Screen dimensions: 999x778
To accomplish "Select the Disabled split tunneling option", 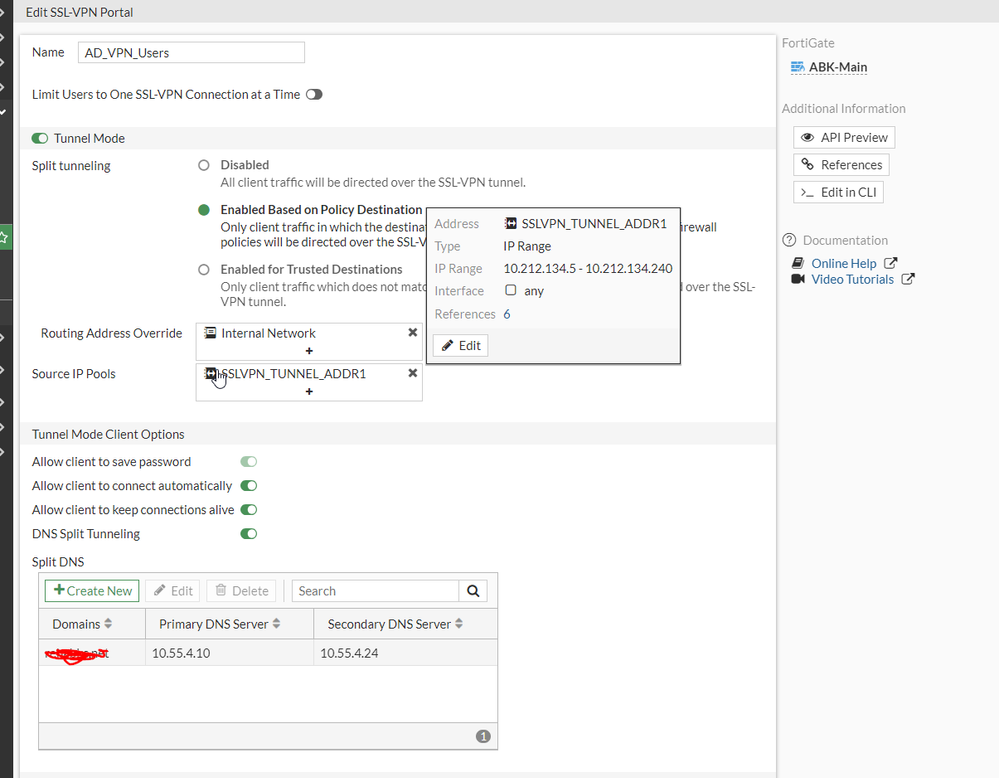I will point(204,165).
